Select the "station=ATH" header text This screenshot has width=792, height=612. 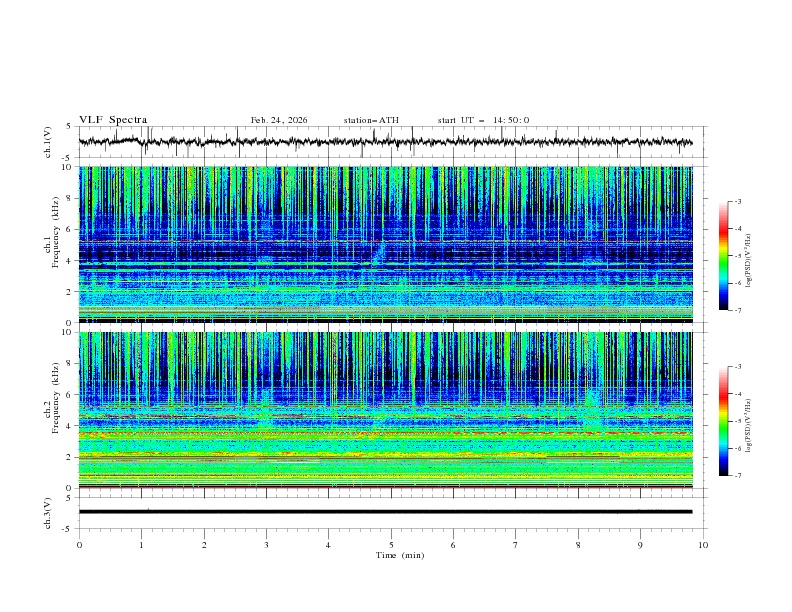(x=371, y=120)
